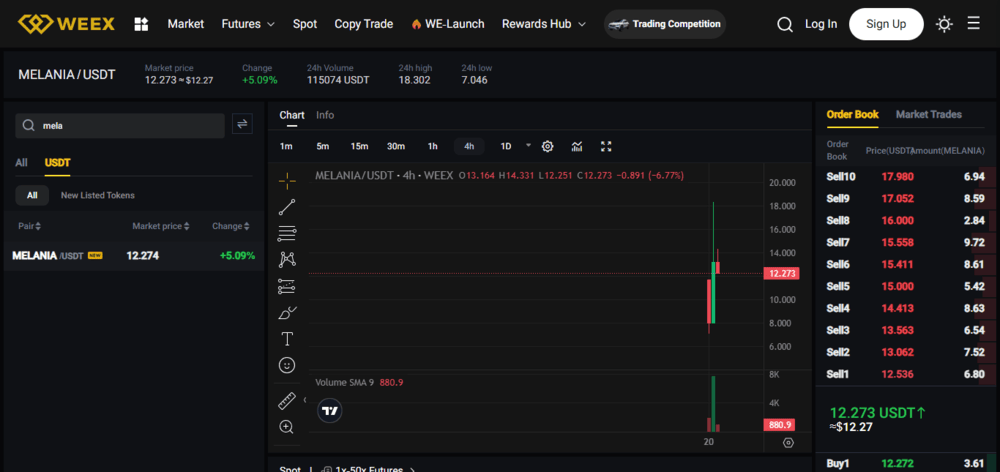
Task: Select the USDT quote tab
Action: pyautogui.click(x=57, y=163)
